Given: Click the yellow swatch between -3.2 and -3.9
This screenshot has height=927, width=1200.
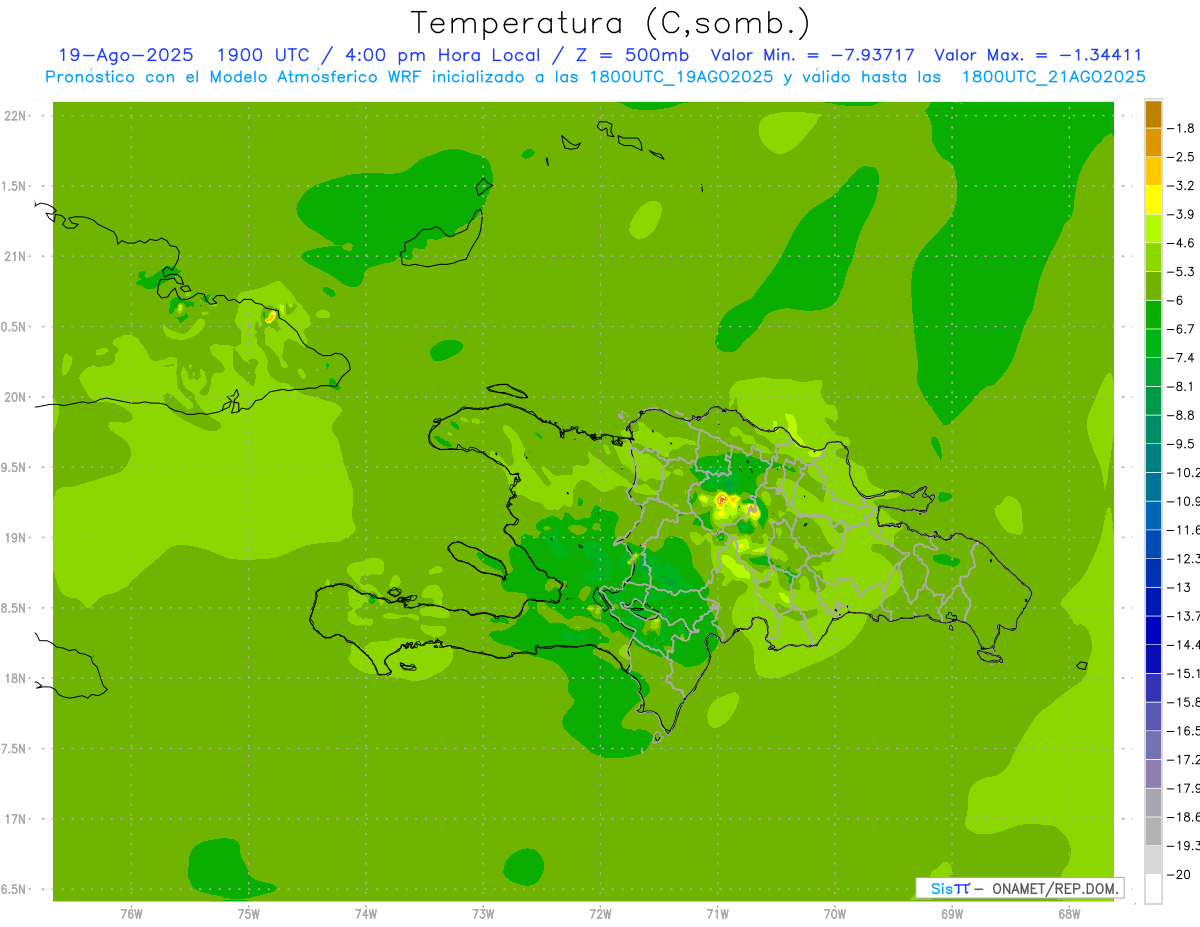Looking at the screenshot, I should click(1153, 199).
